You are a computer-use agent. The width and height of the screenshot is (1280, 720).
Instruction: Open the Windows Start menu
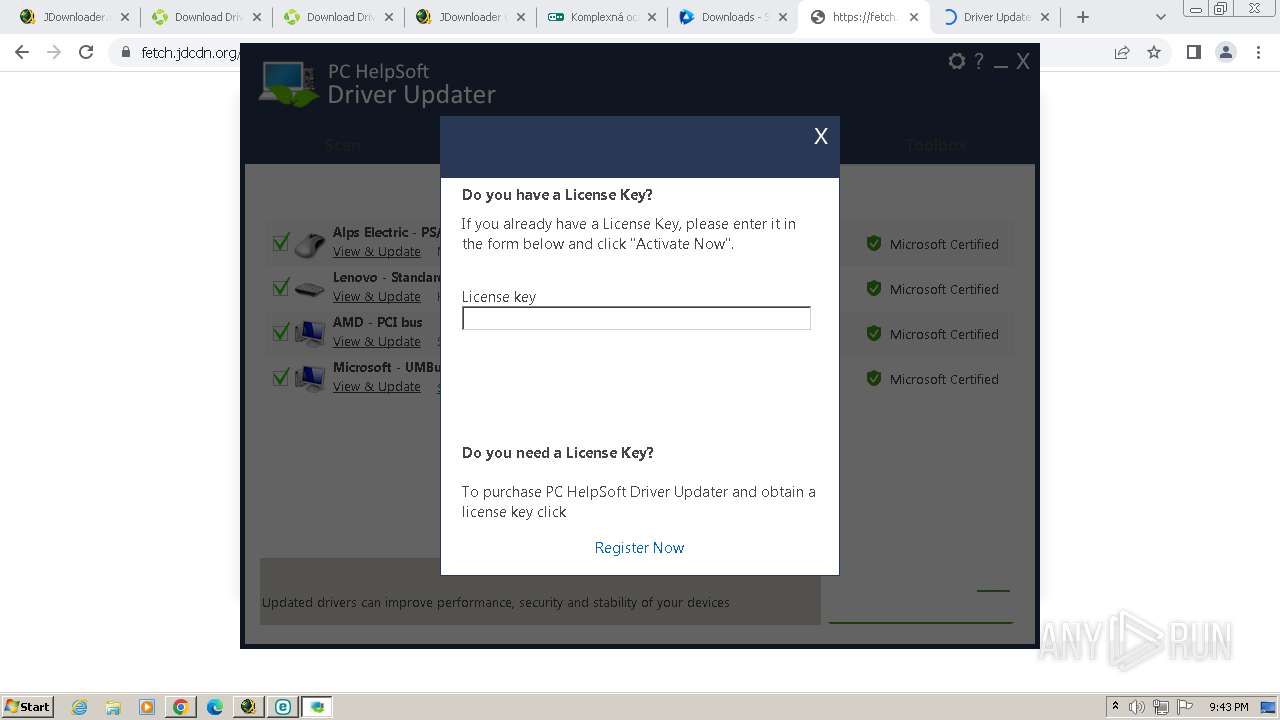pyautogui.click(x=28, y=706)
